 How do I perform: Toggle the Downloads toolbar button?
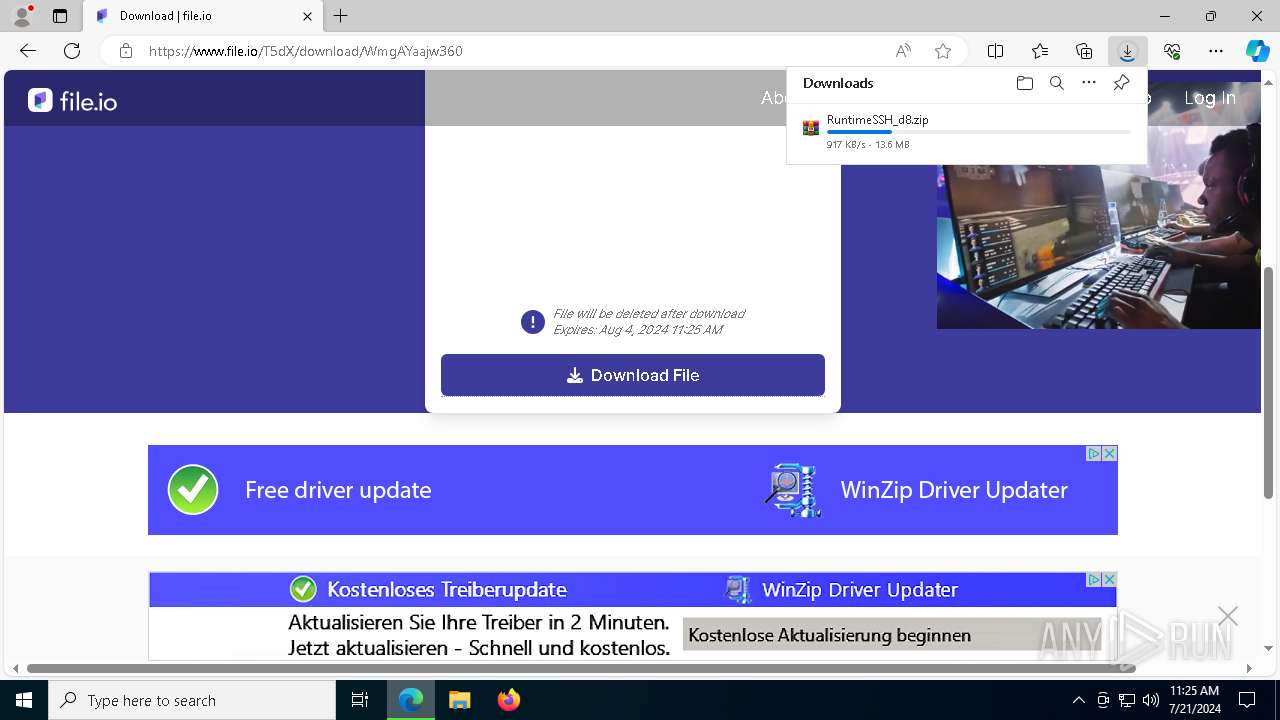[x=1128, y=51]
